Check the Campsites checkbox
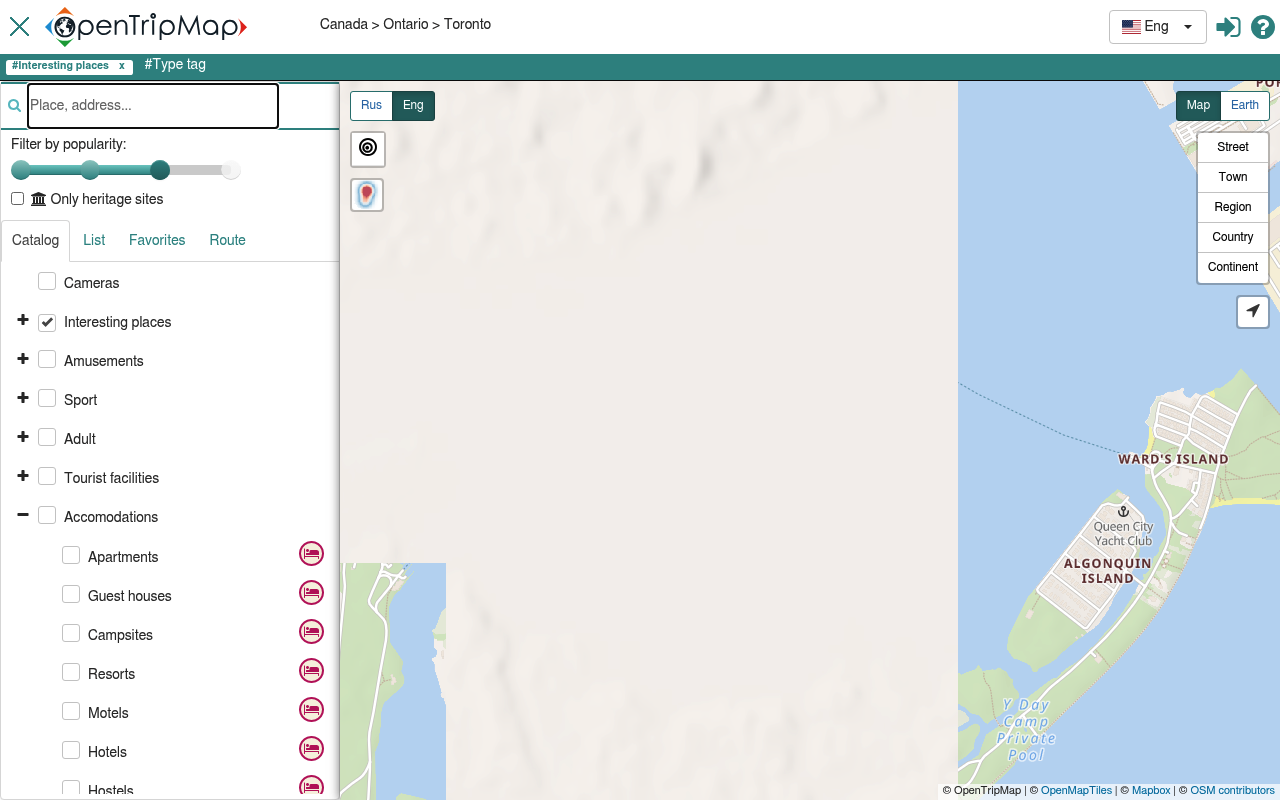 tap(71, 633)
